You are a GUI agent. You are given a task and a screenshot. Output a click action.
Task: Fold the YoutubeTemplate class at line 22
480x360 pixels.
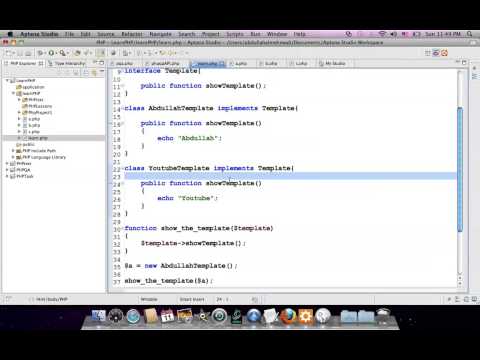[x=122, y=168]
